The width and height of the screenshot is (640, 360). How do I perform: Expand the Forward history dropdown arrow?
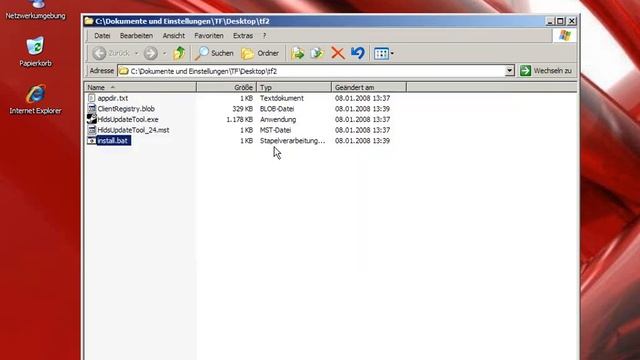164,53
